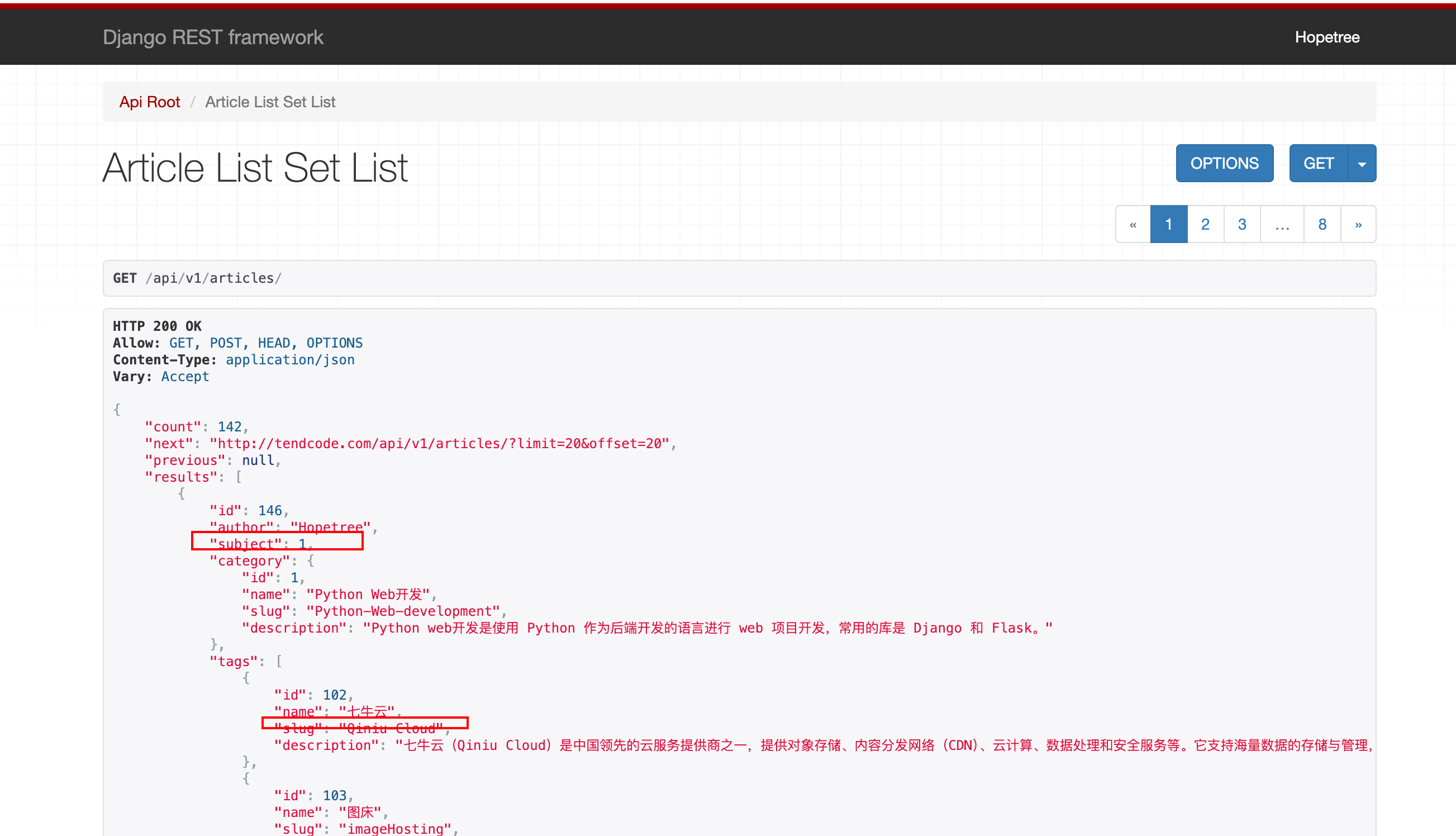1456x836 pixels.
Task: Click the "subject": 1 line
Action: coord(260,544)
